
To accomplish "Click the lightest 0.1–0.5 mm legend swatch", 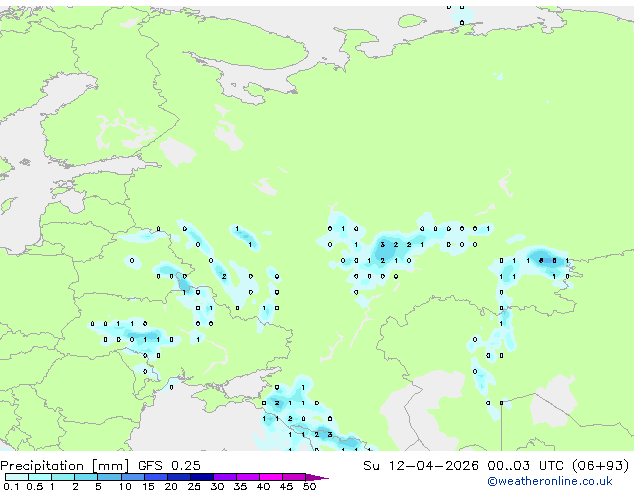I will (x=17, y=477).
